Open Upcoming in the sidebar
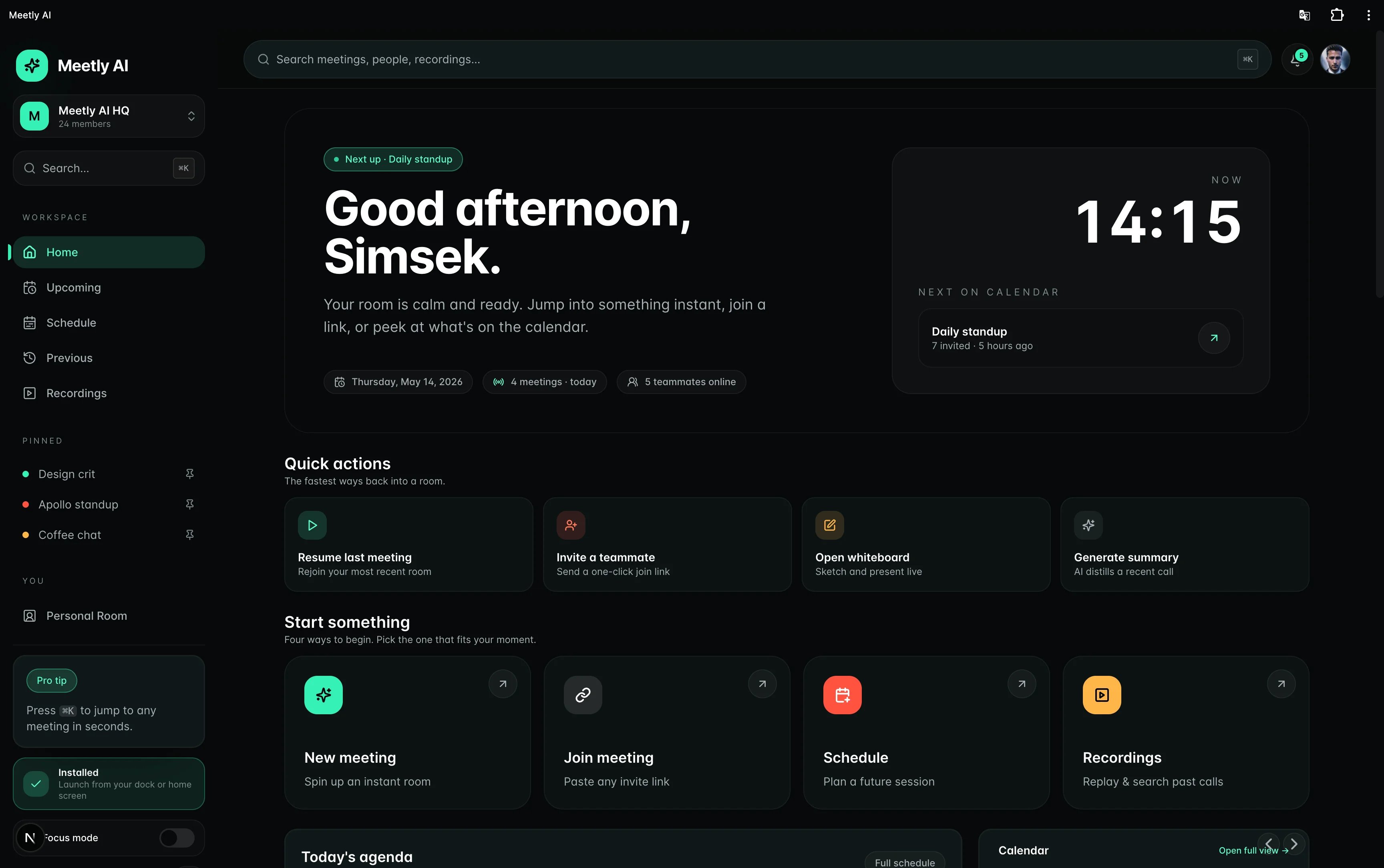Image resolution: width=1384 pixels, height=868 pixels. point(109,287)
